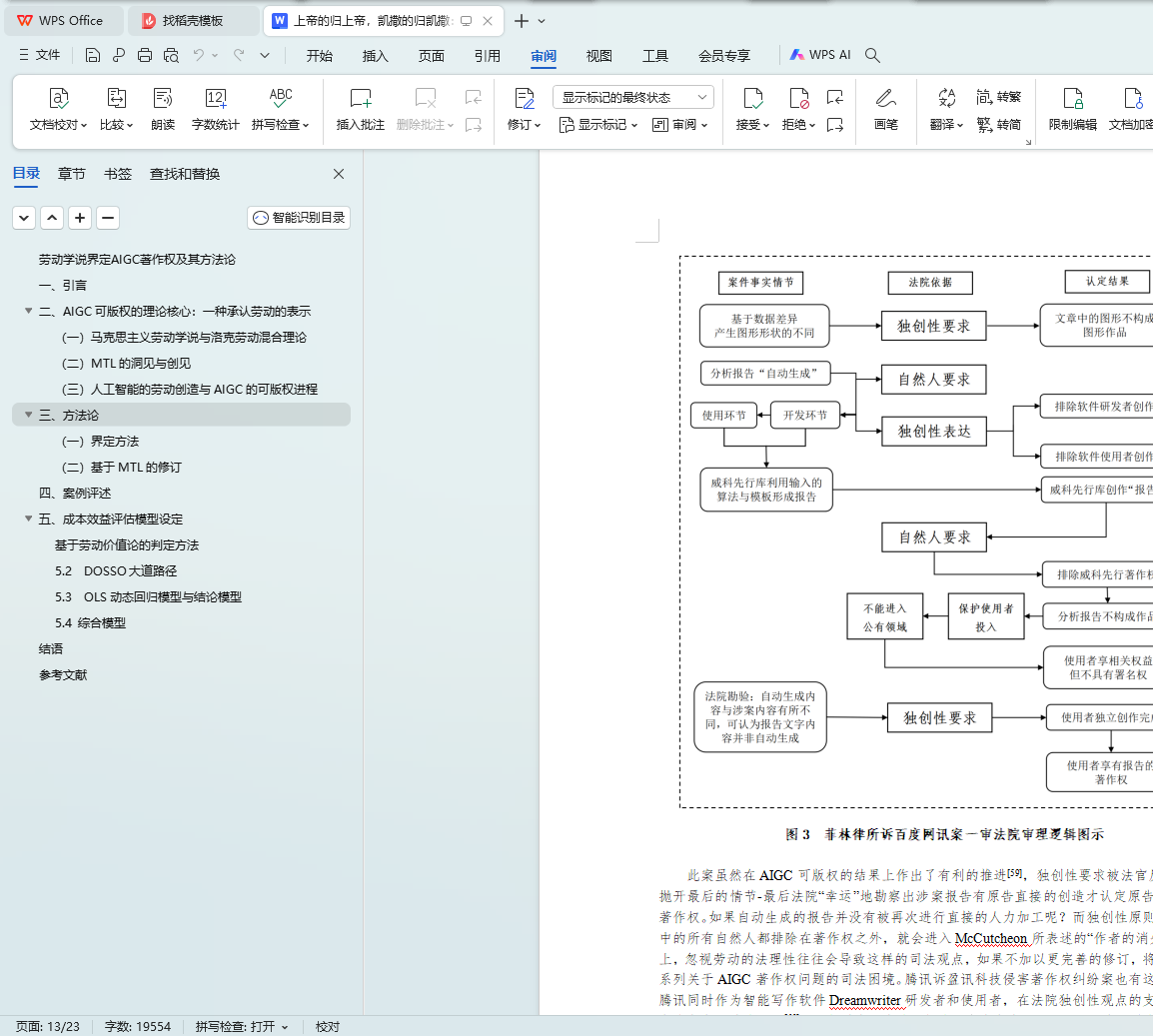
Task: Jump to 结语 heading in outline
Action: [51, 648]
